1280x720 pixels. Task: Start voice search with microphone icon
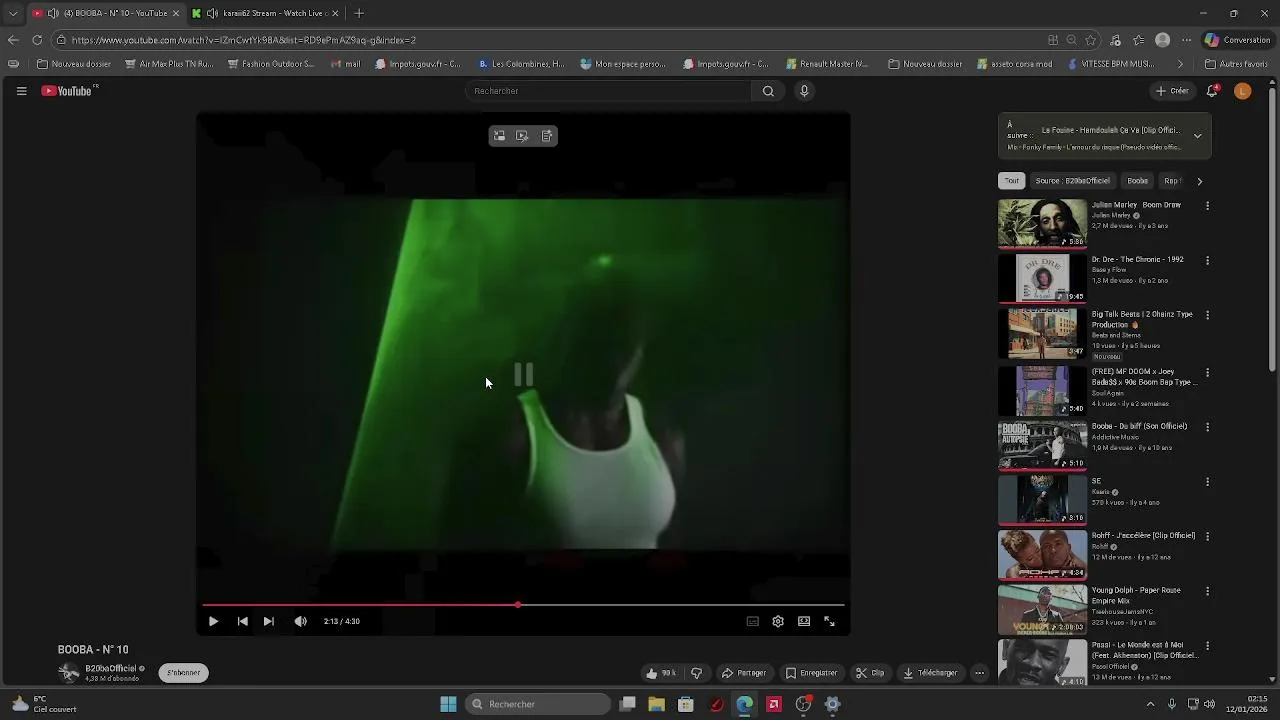coord(804,91)
